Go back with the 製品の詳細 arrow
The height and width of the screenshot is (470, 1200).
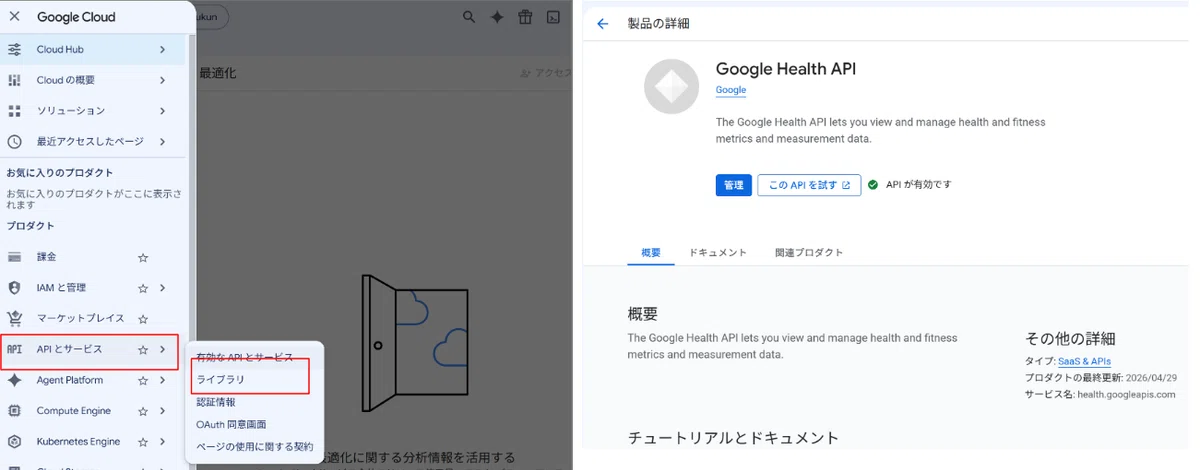tap(602, 24)
